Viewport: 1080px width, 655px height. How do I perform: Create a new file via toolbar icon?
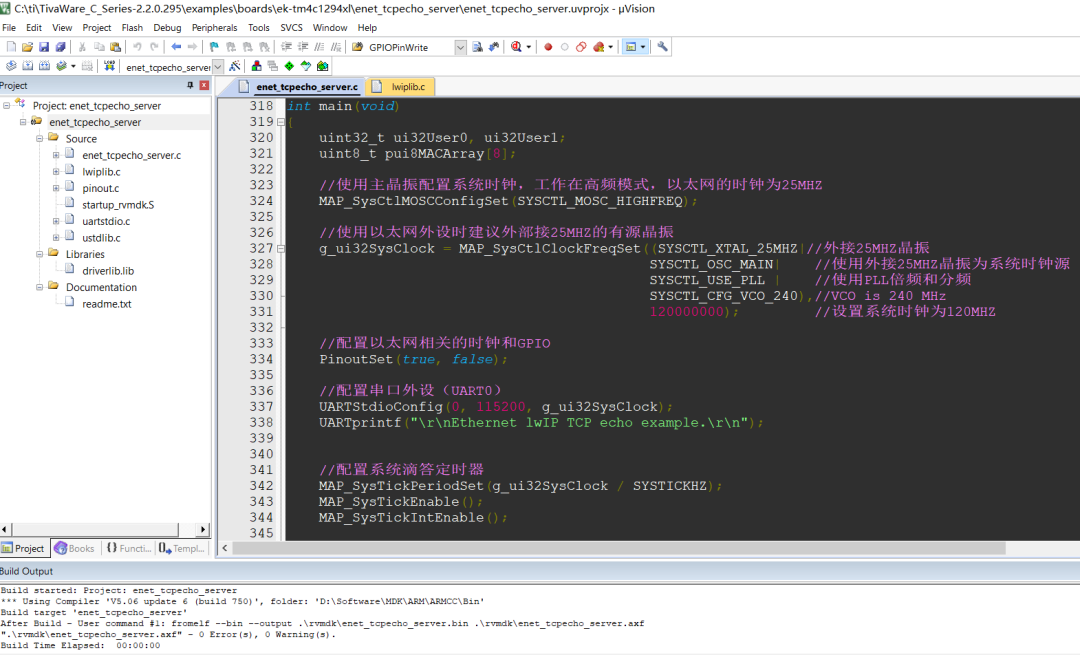(x=11, y=47)
